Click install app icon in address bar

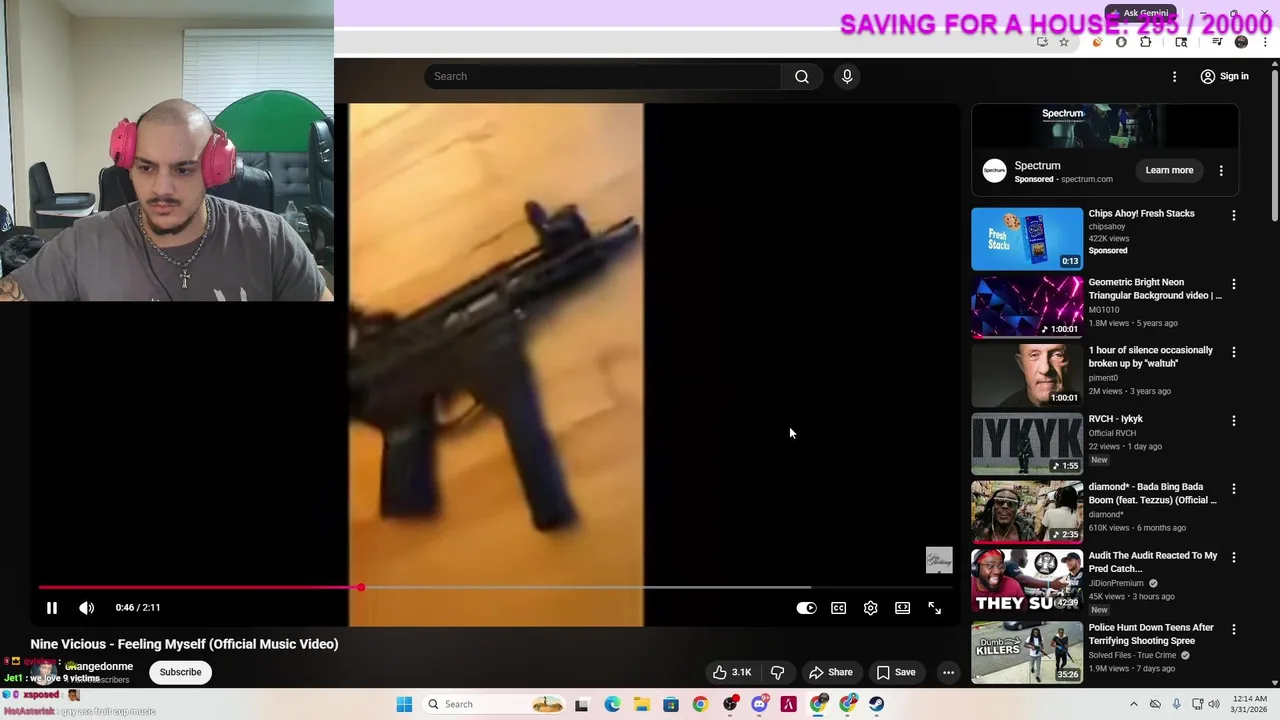click(x=1042, y=42)
